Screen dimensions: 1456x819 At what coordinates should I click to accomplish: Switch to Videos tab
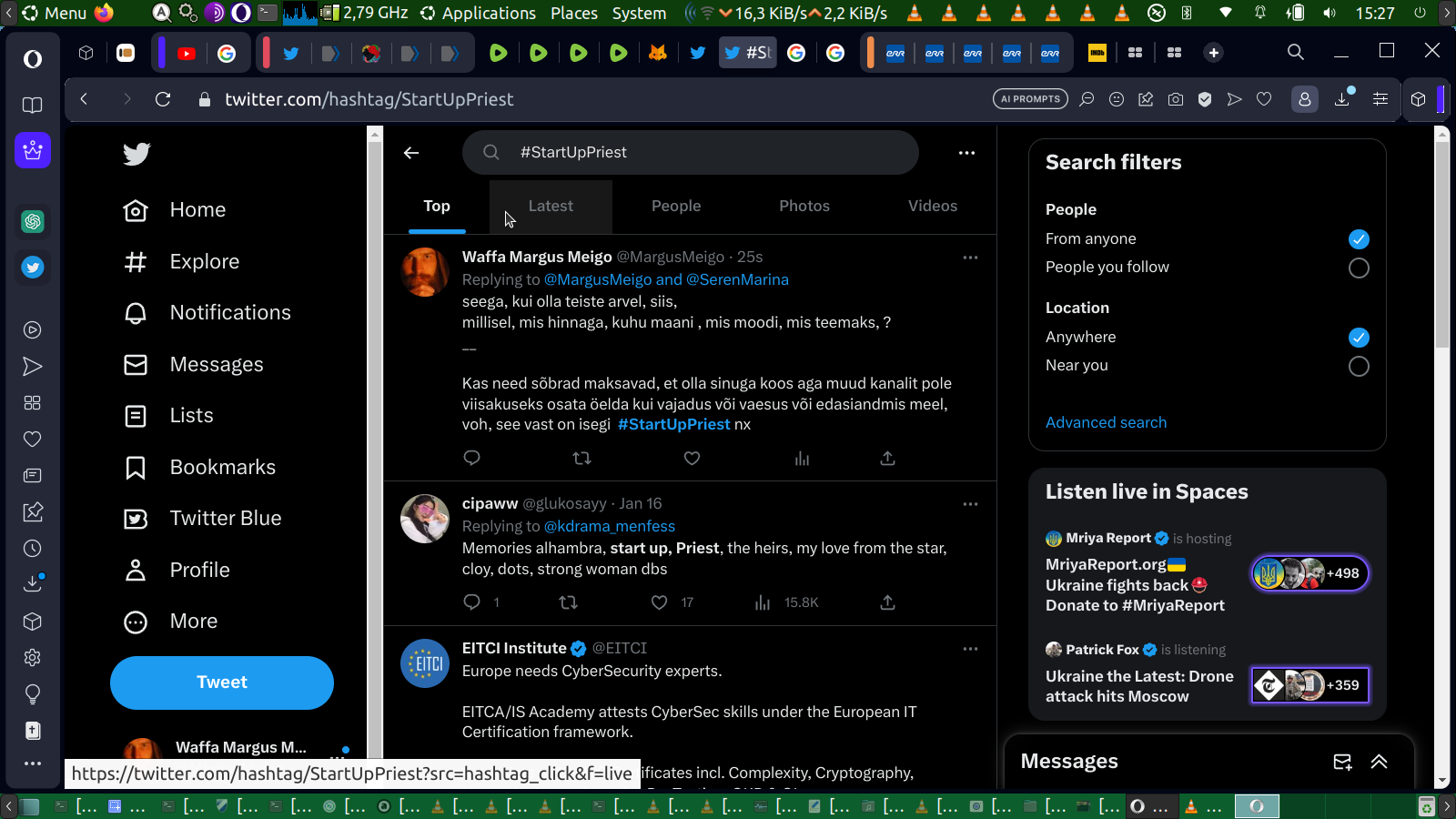click(x=933, y=207)
